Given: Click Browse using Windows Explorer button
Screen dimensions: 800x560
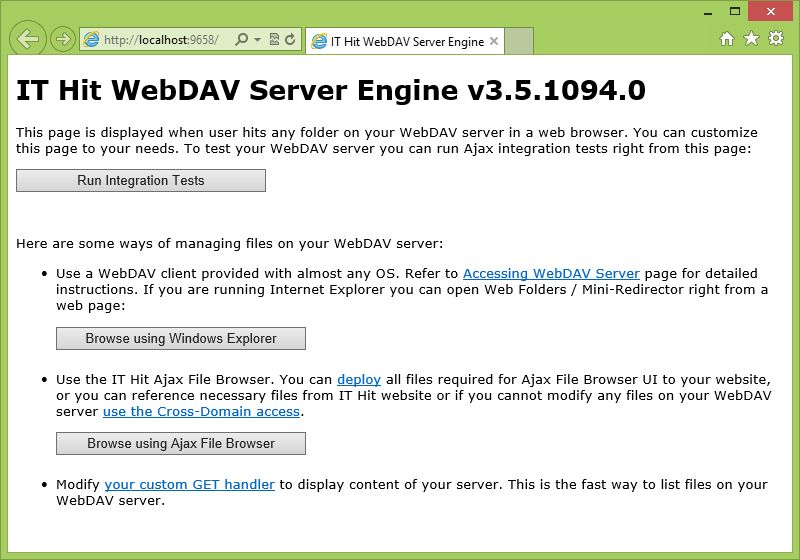Looking at the screenshot, I should pyautogui.click(x=181, y=339).
